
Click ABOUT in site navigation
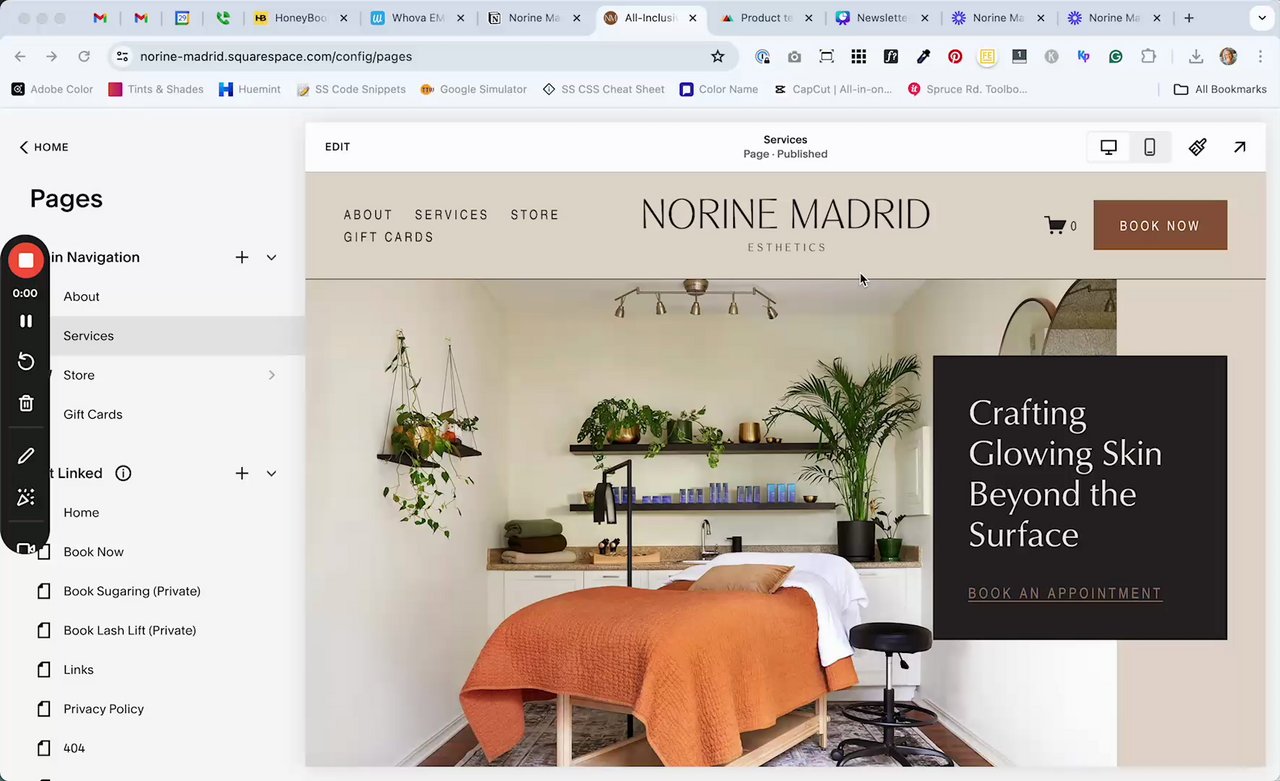pos(368,215)
